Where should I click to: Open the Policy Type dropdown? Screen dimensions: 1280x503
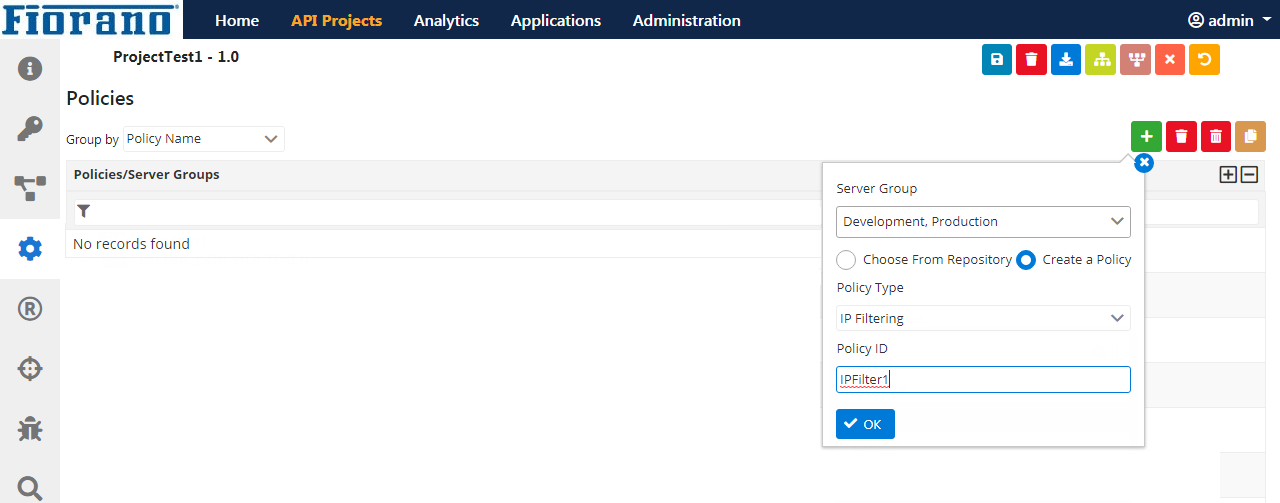[983, 318]
